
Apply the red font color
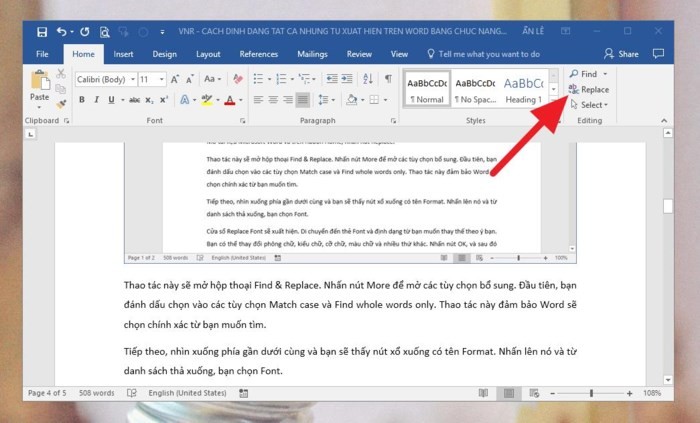pos(230,100)
